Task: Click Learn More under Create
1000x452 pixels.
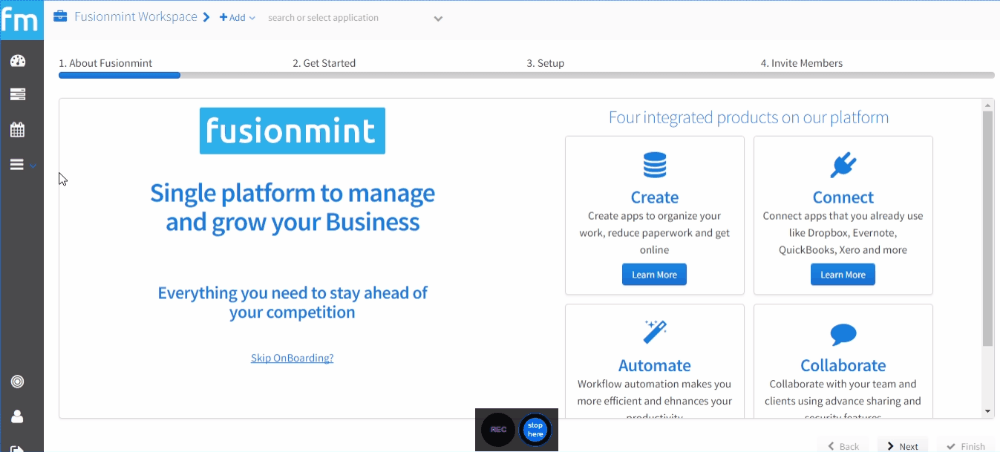Action: click(654, 274)
